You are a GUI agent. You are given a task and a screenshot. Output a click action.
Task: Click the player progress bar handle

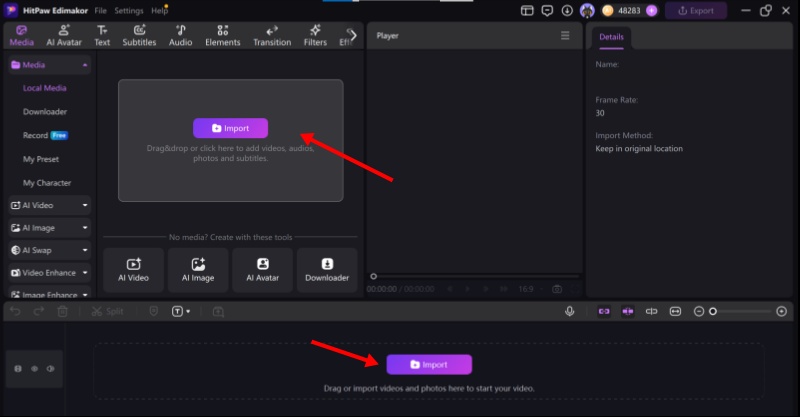[x=373, y=276]
